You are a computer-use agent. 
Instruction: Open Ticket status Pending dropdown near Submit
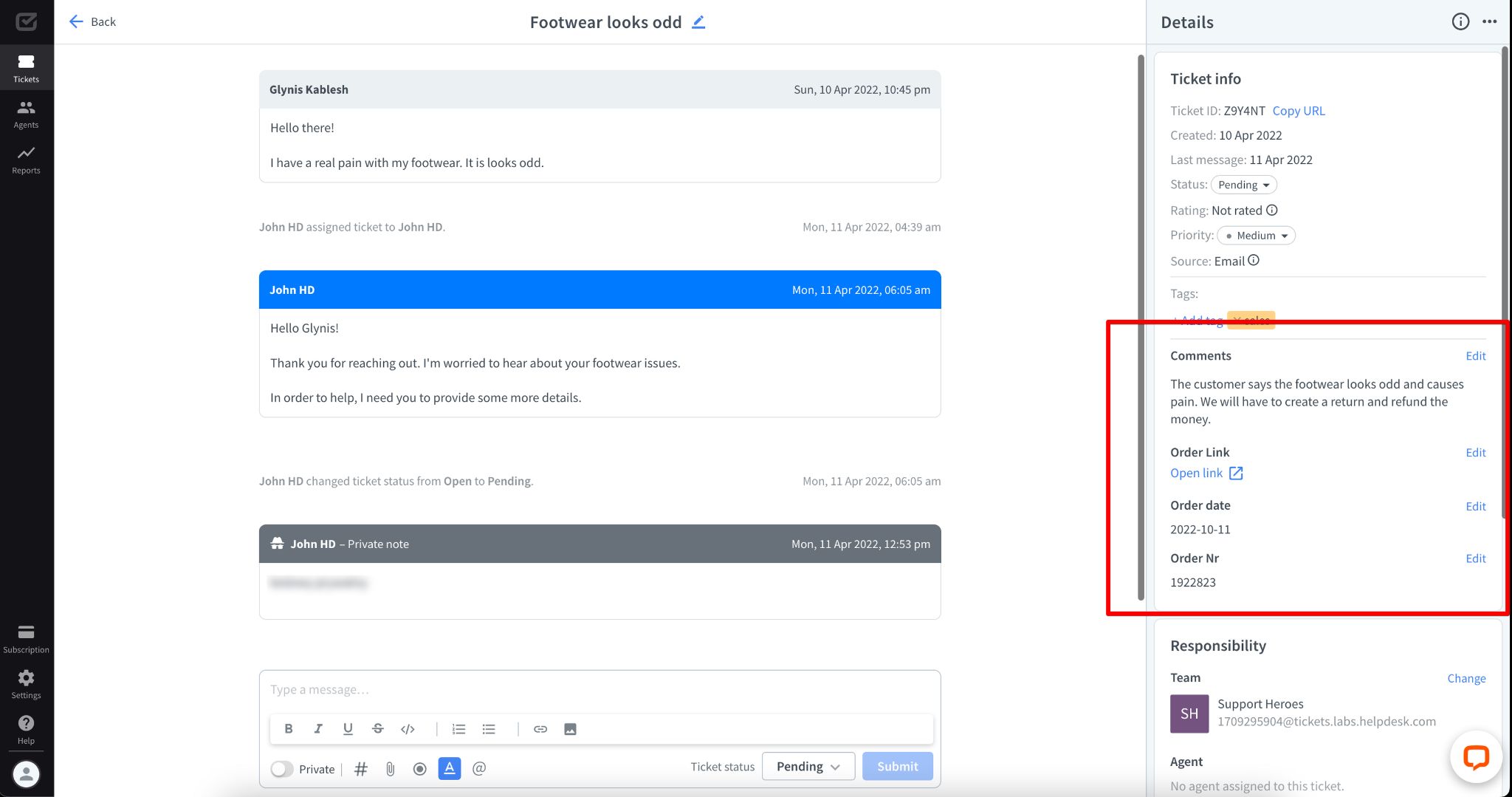click(x=808, y=767)
